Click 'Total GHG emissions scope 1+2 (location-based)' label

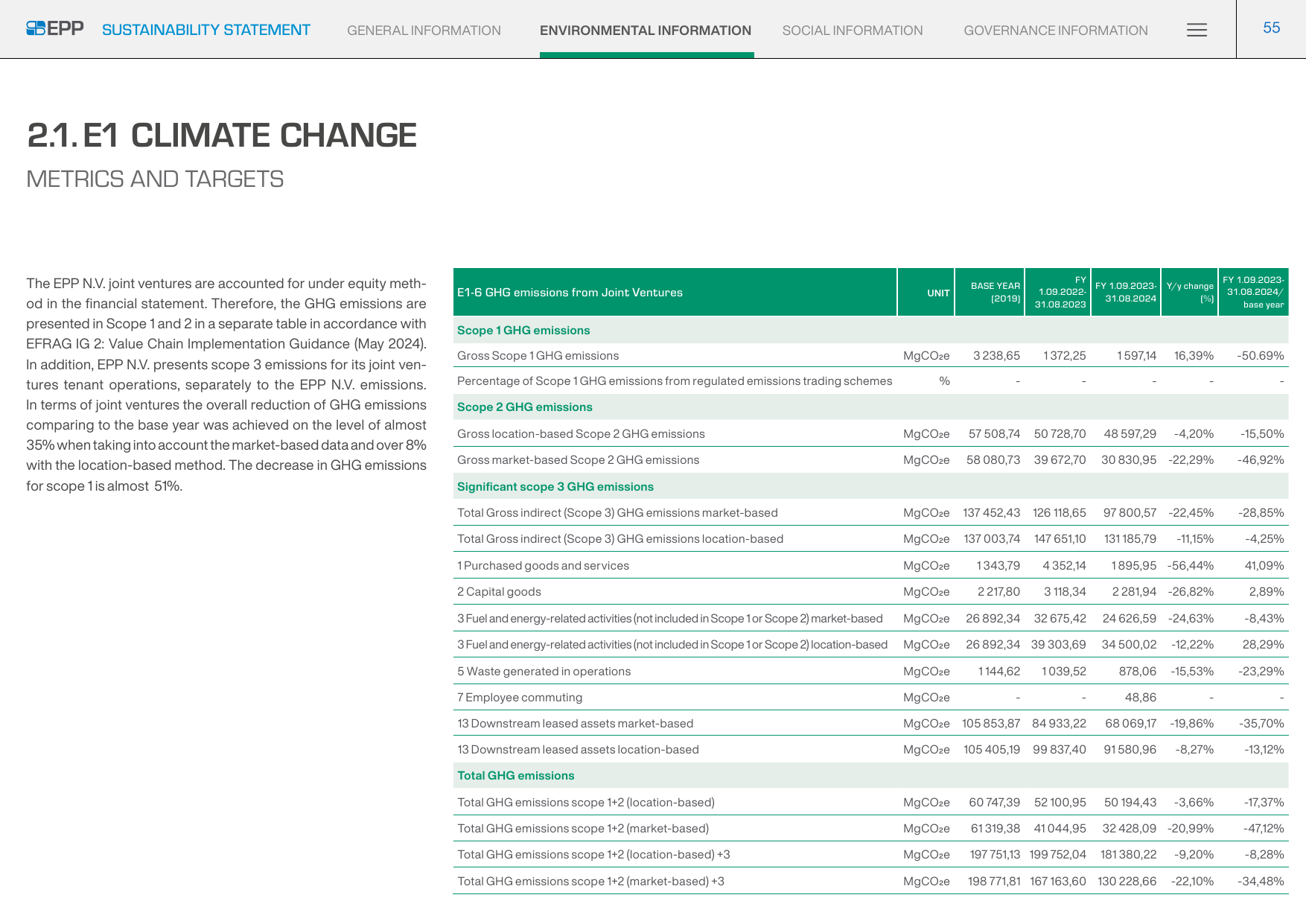point(586,803)
